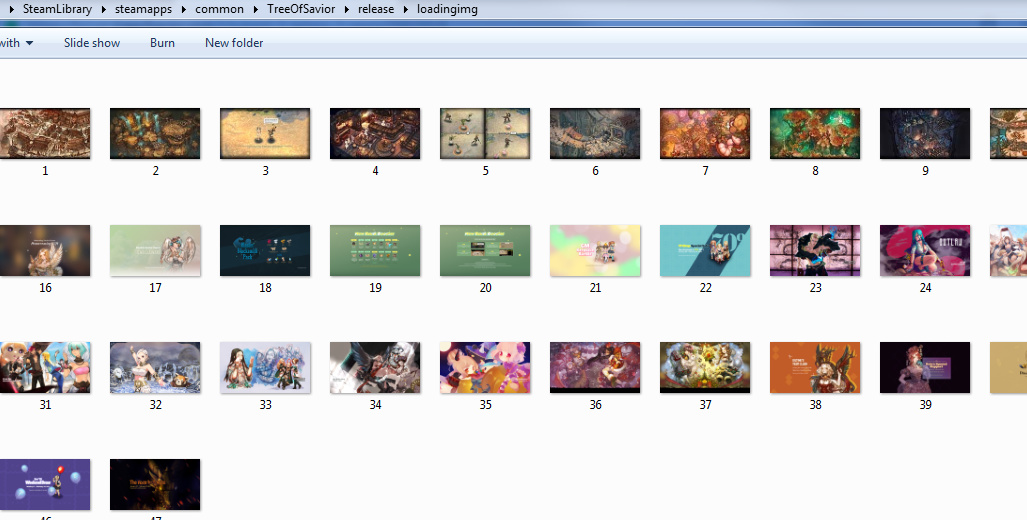Image resolution: width=1027 pixels, height=520 pixels.
Task: Open orange thumbnail numbered 38
Action: pyautogui.click(x=815, y=368)
